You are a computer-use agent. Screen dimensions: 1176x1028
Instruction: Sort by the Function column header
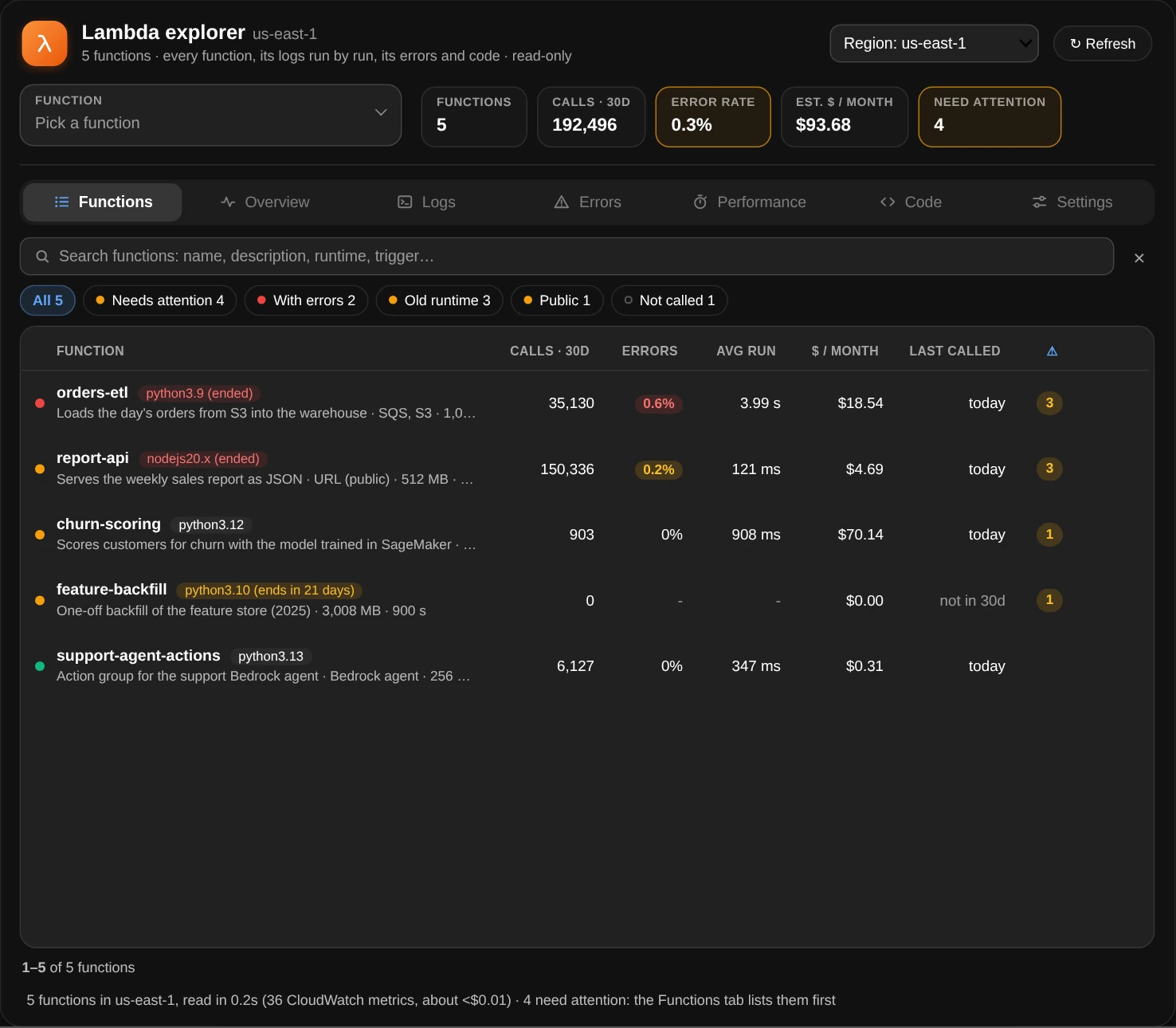tap(90, 351)
